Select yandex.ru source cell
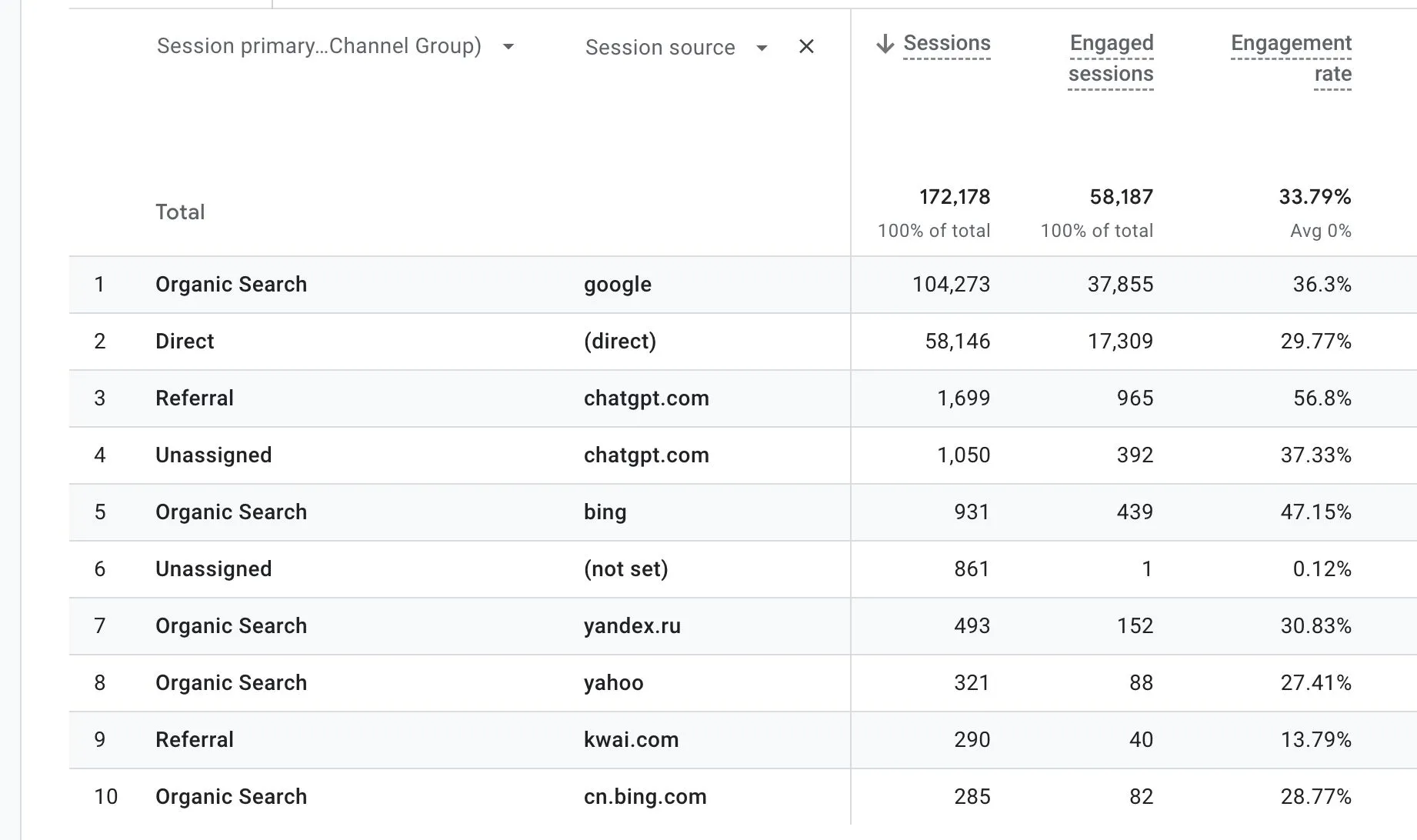The width and height of the screenshot is (1417, 840). point(632,626)
